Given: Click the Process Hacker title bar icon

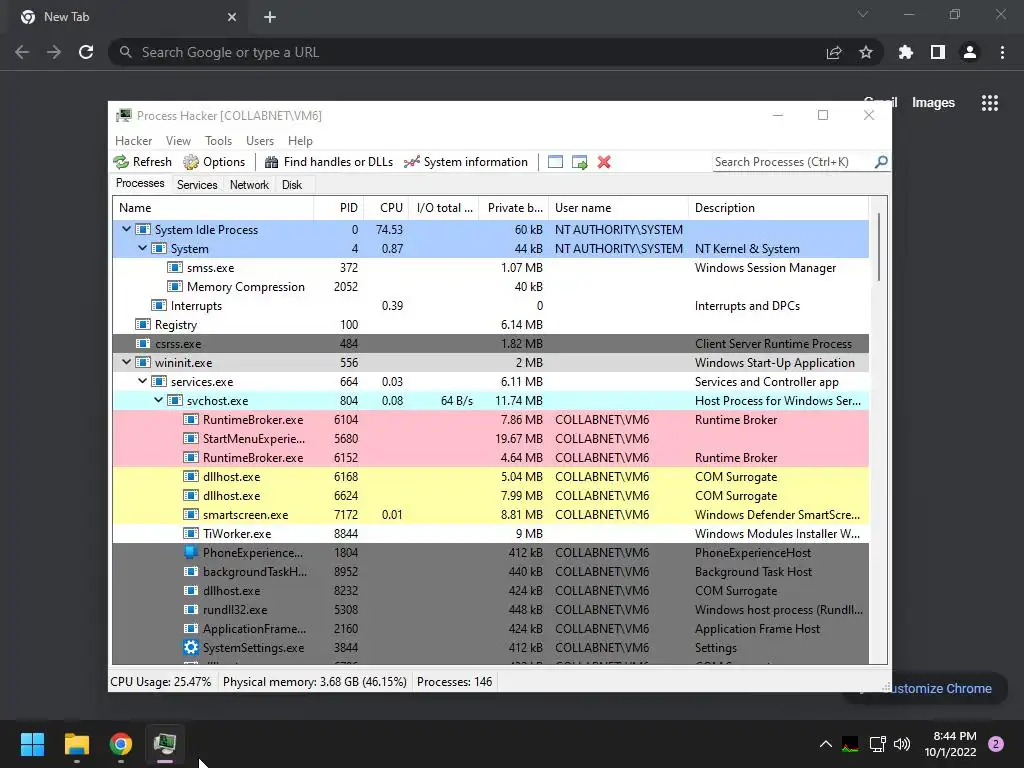Looking at the screenshot, I should (x=123, y=116).
